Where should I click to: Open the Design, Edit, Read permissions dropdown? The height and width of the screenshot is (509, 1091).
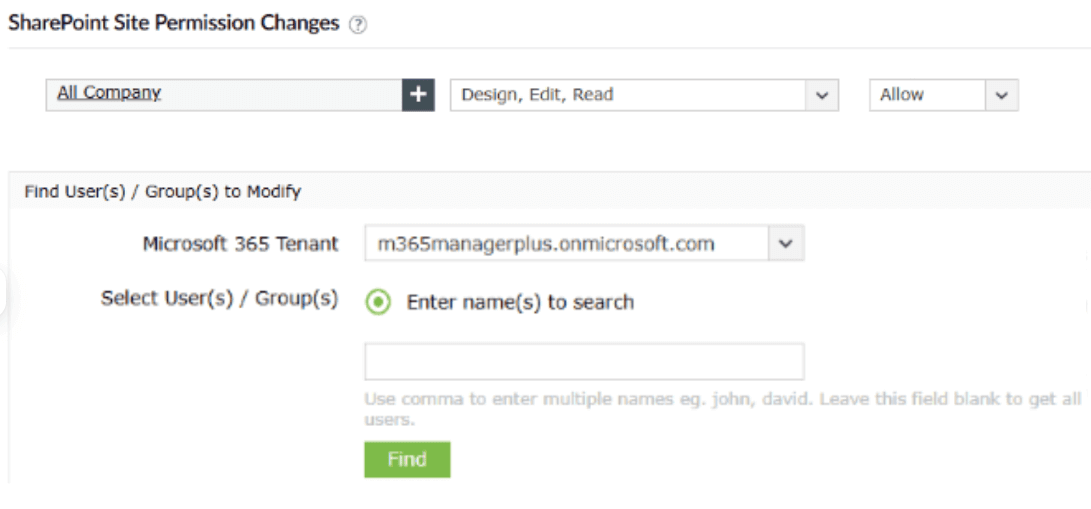click(x=630, y=95)
